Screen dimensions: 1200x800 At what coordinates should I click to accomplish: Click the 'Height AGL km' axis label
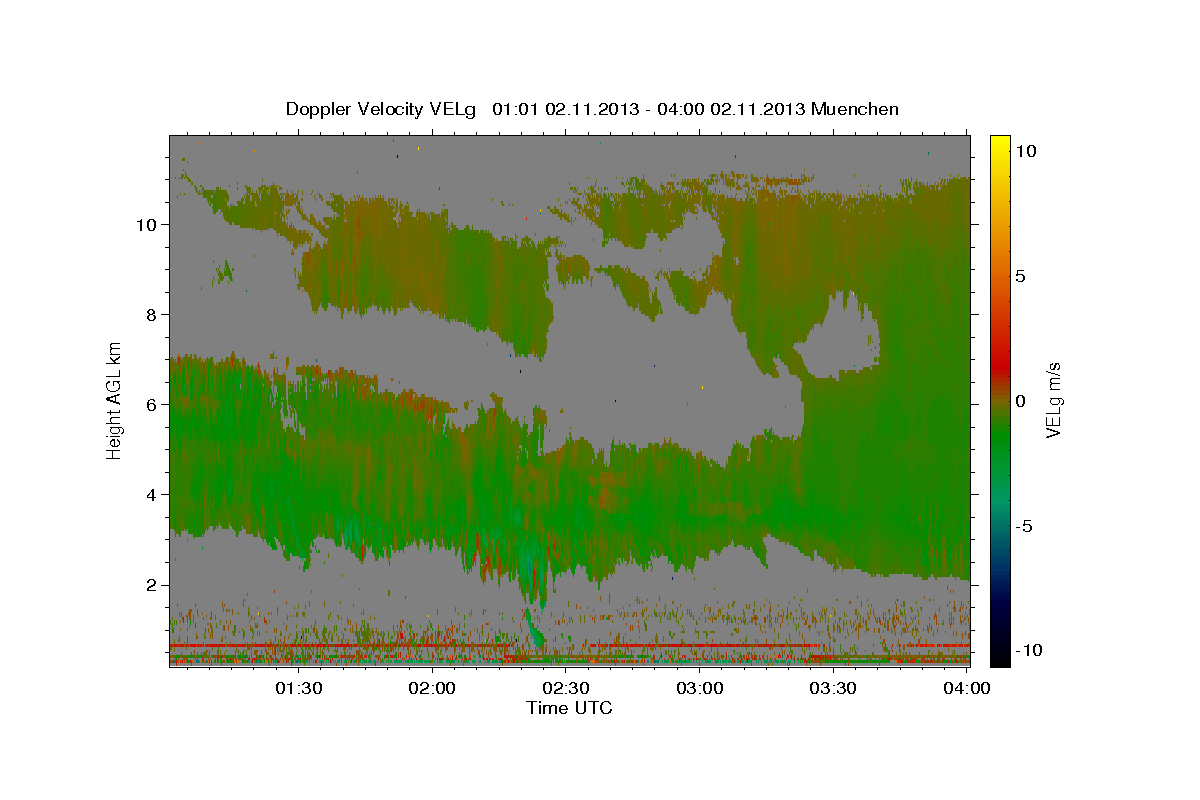click(115, 399)
